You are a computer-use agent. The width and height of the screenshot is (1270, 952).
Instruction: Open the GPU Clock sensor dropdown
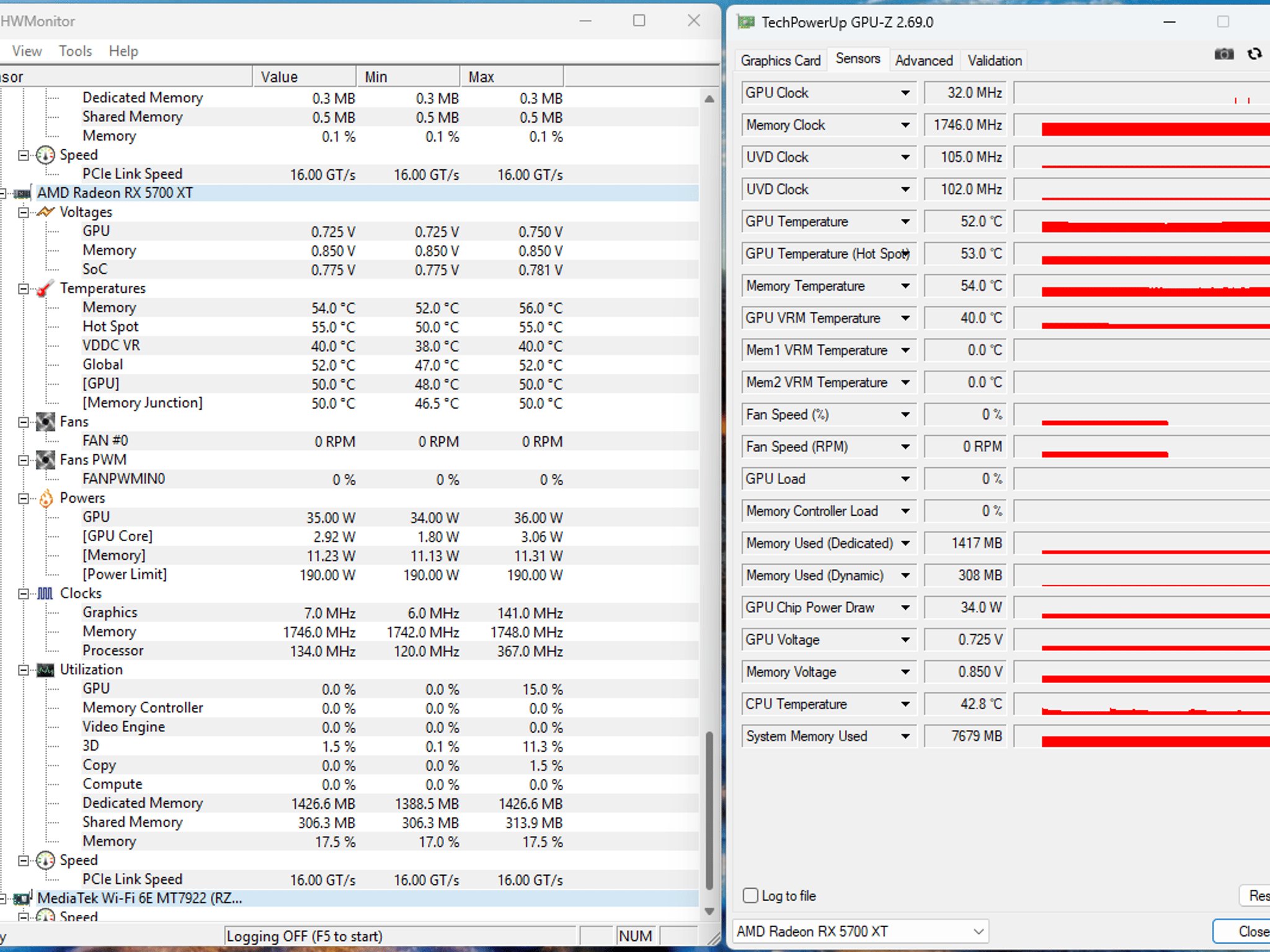pos(905,93)
